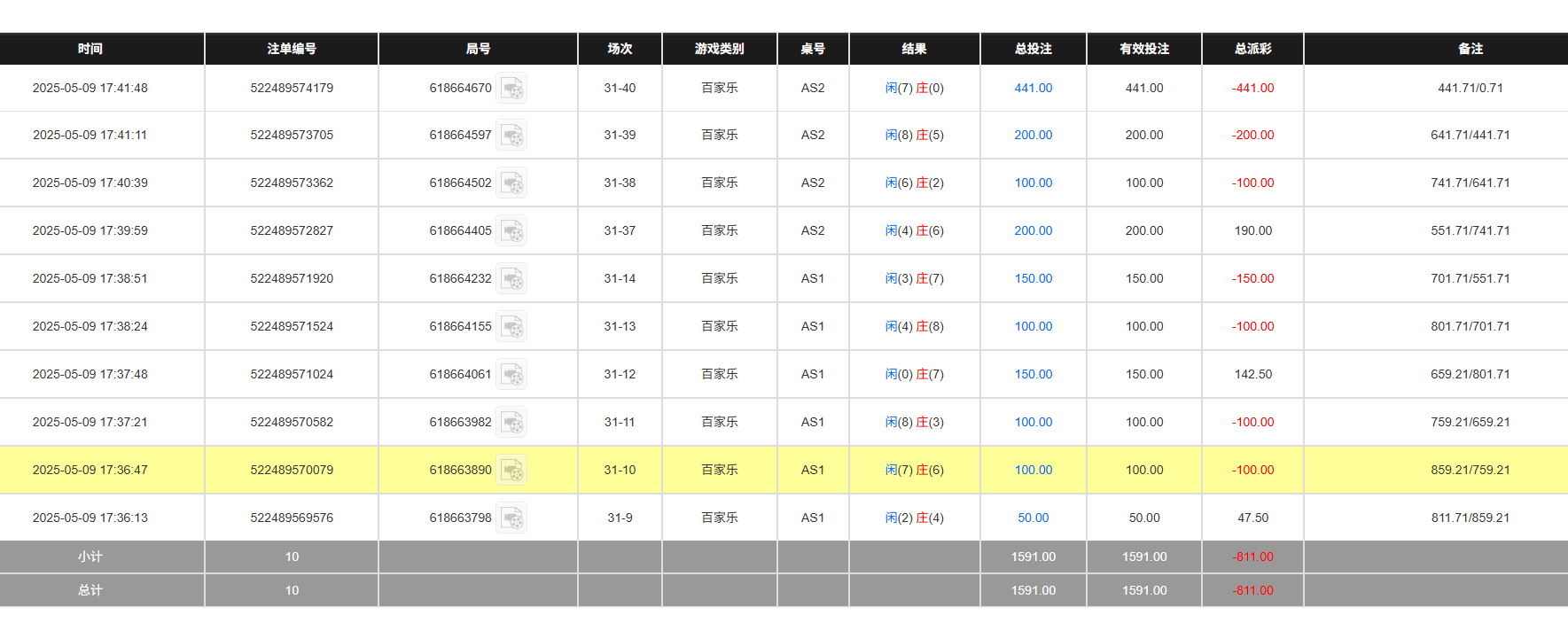
Task: Click the red -811.00 total payout value
Action: 1252,589
